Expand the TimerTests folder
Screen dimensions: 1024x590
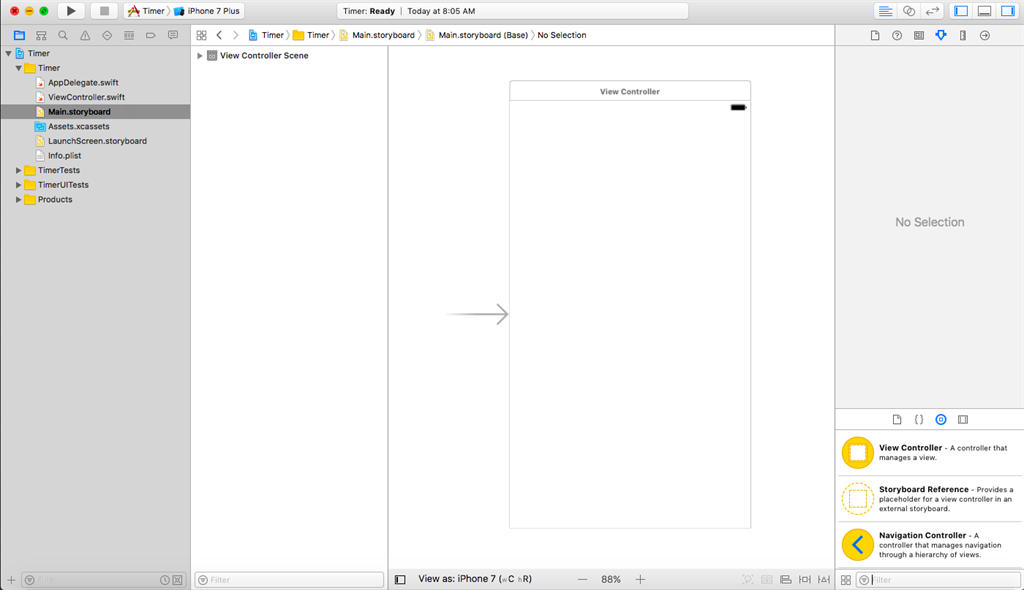point(19,170)
